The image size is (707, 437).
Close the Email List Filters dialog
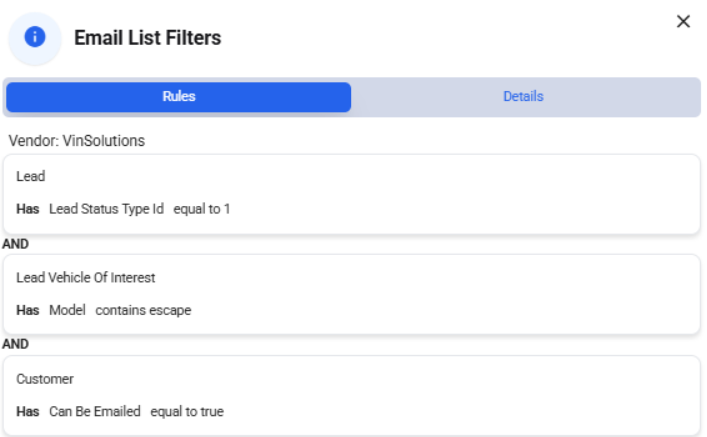pos(683,21)
